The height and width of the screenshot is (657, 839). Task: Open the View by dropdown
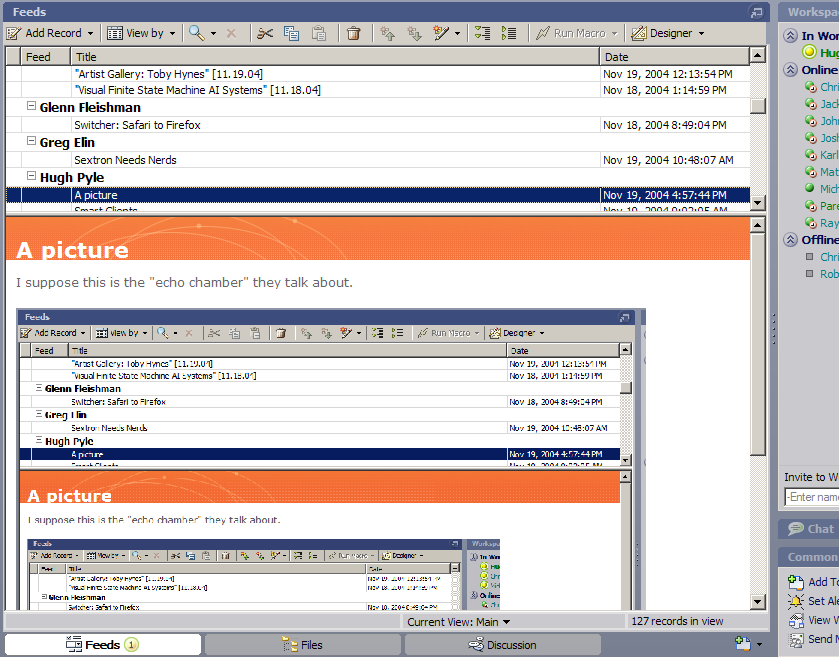pyautogui.click(x=141, y=33)
